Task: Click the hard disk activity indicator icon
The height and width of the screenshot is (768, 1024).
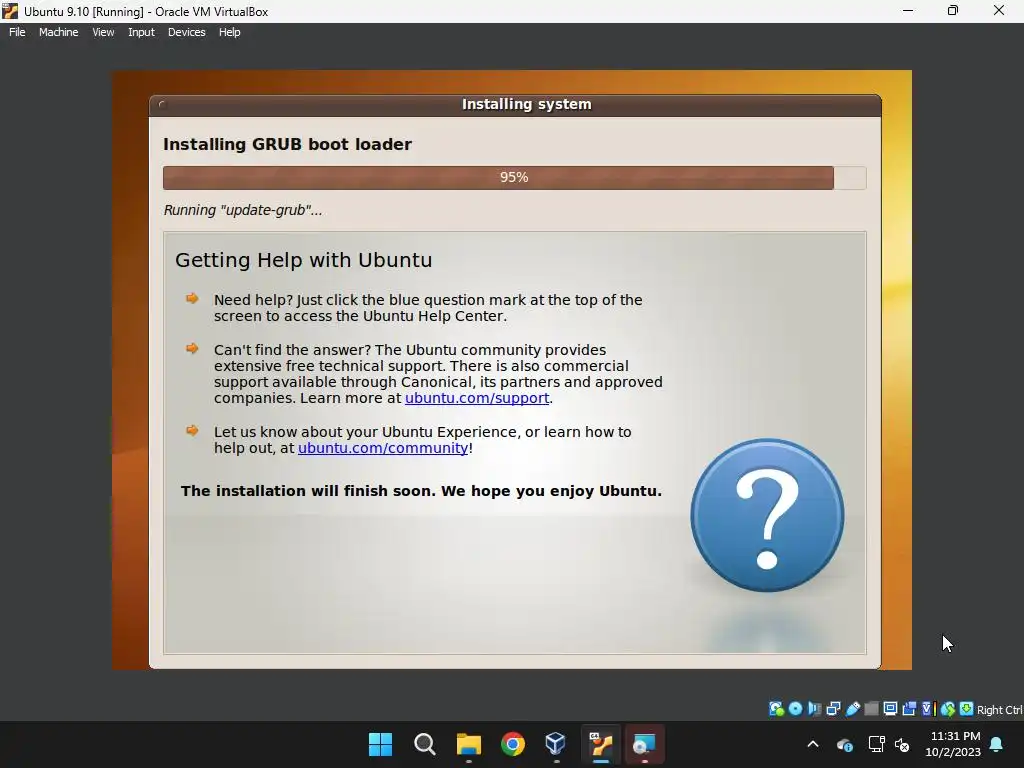Action: point(776,709)
